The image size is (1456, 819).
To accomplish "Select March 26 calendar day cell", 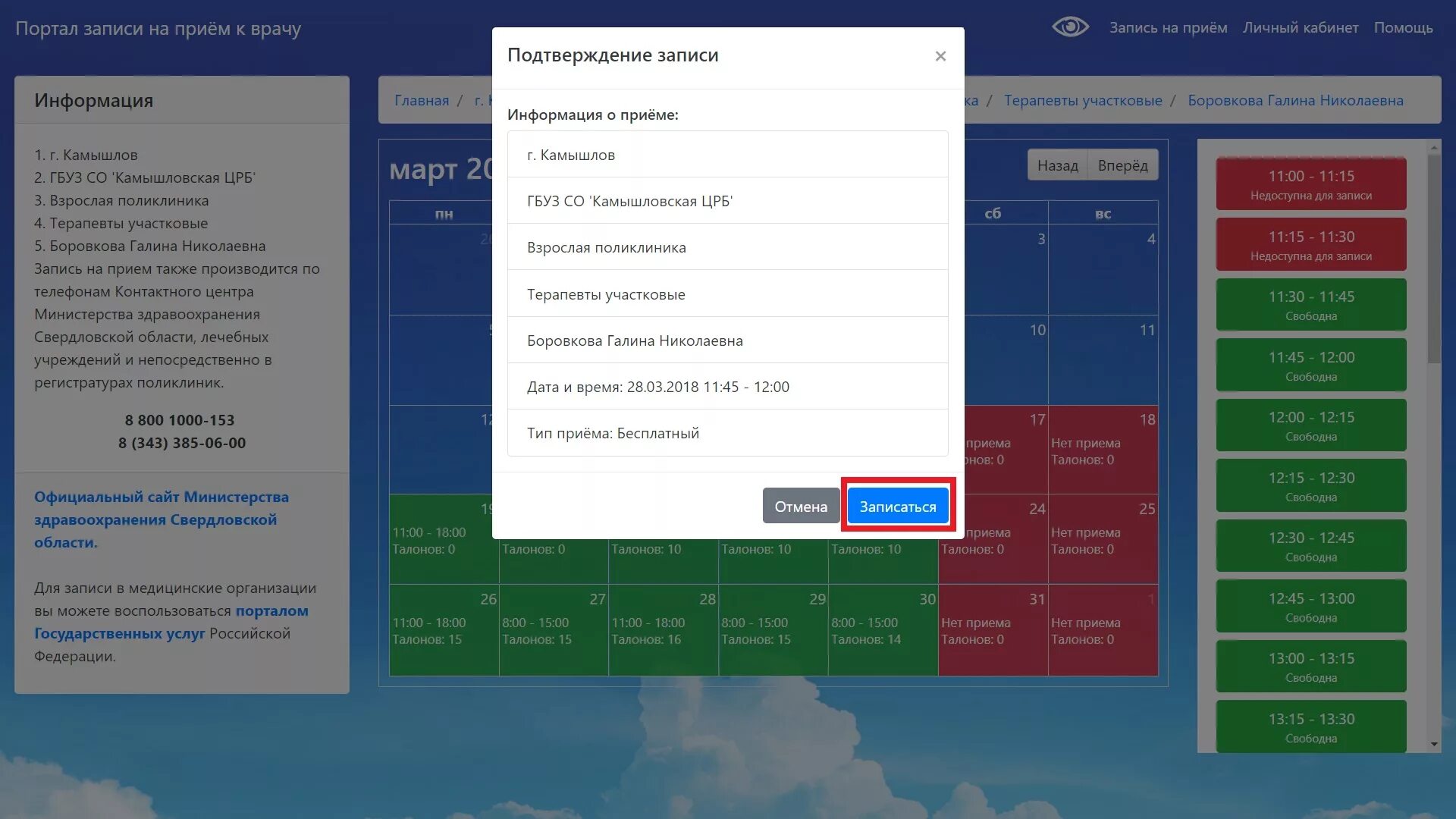I will (444, 629).
